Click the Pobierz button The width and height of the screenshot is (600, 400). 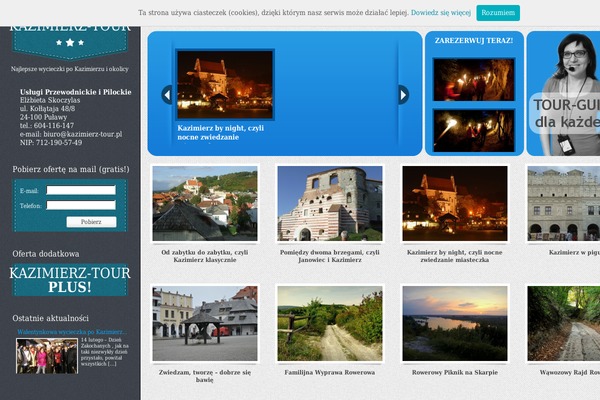tap(91, 222)
